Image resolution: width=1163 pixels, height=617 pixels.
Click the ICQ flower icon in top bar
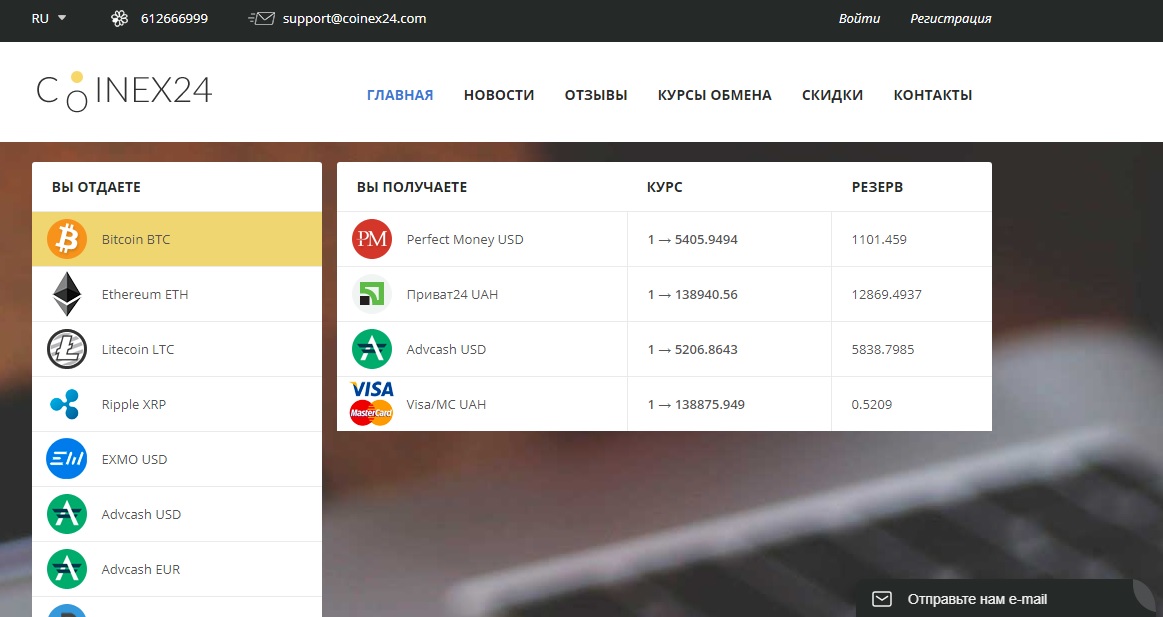(119, 18)
